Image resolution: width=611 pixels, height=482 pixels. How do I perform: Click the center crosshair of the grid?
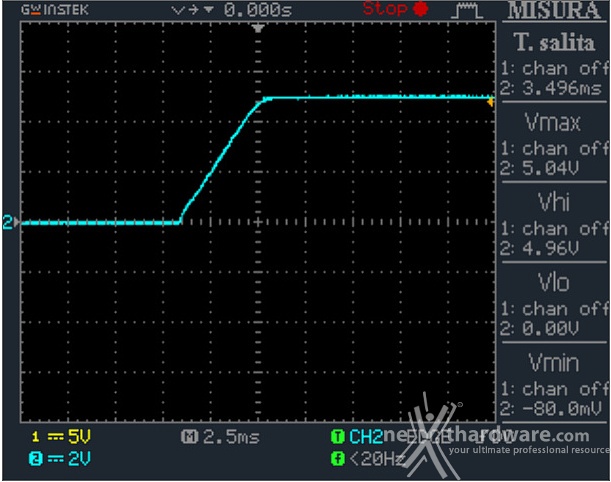[258, 222]
